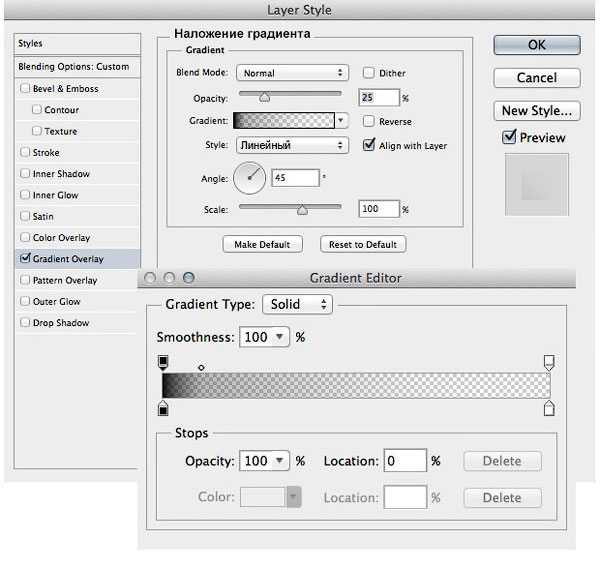600x569 pixels.
Task: Open the Drop Shadow settings label
Action: pos(61,323)
